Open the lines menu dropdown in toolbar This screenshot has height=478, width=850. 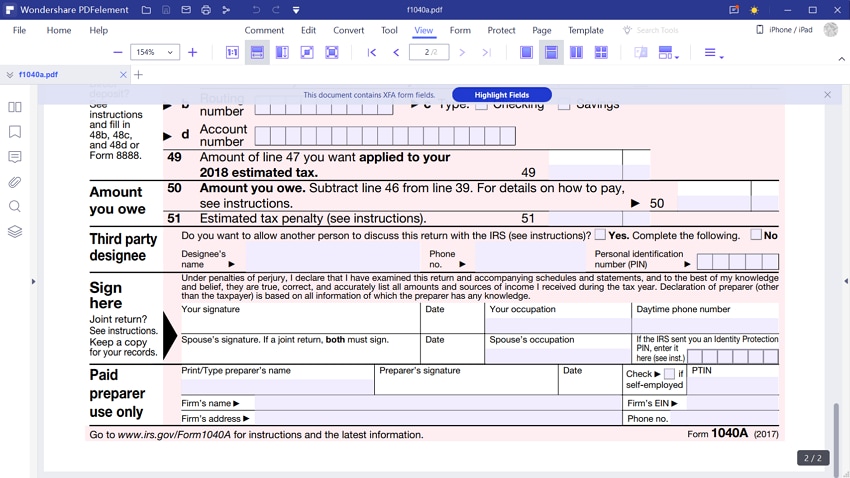(713, 53)
